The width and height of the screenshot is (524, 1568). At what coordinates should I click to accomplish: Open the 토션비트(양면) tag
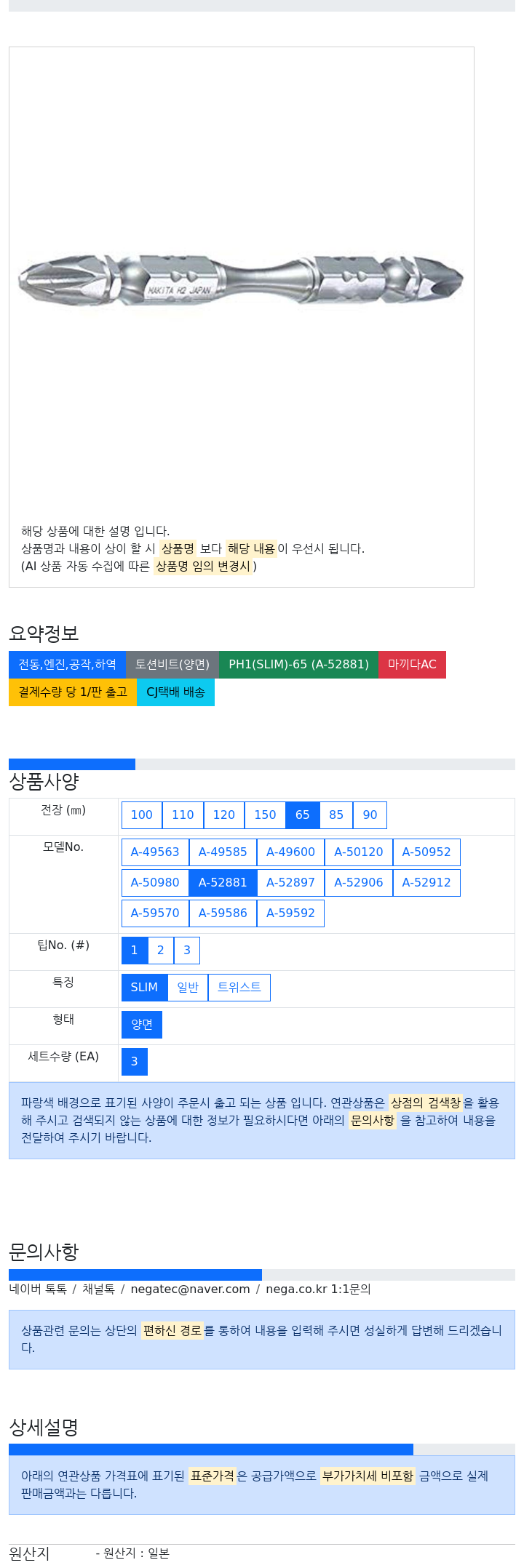(x=172, y=665)
